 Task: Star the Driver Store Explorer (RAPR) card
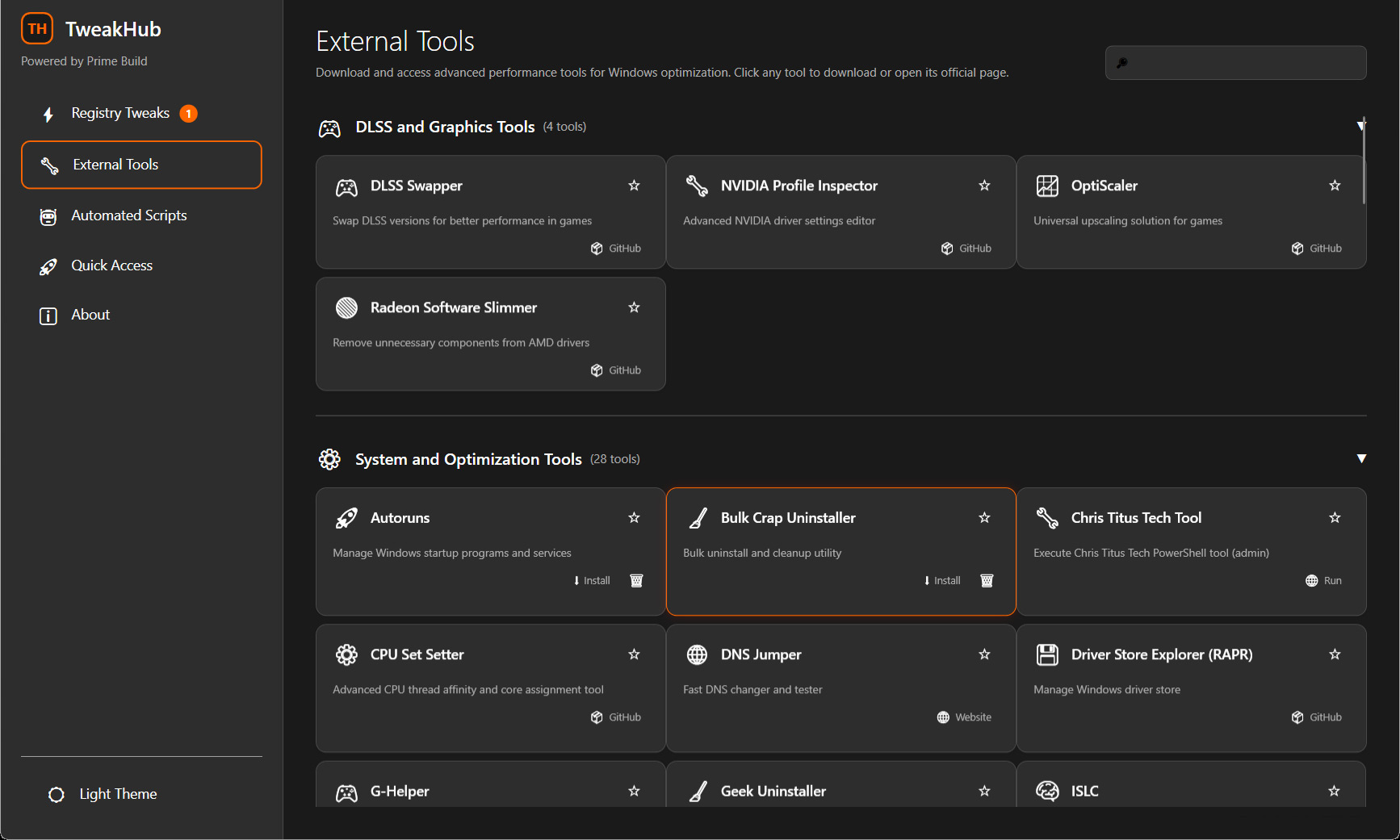click(1335, 654)
